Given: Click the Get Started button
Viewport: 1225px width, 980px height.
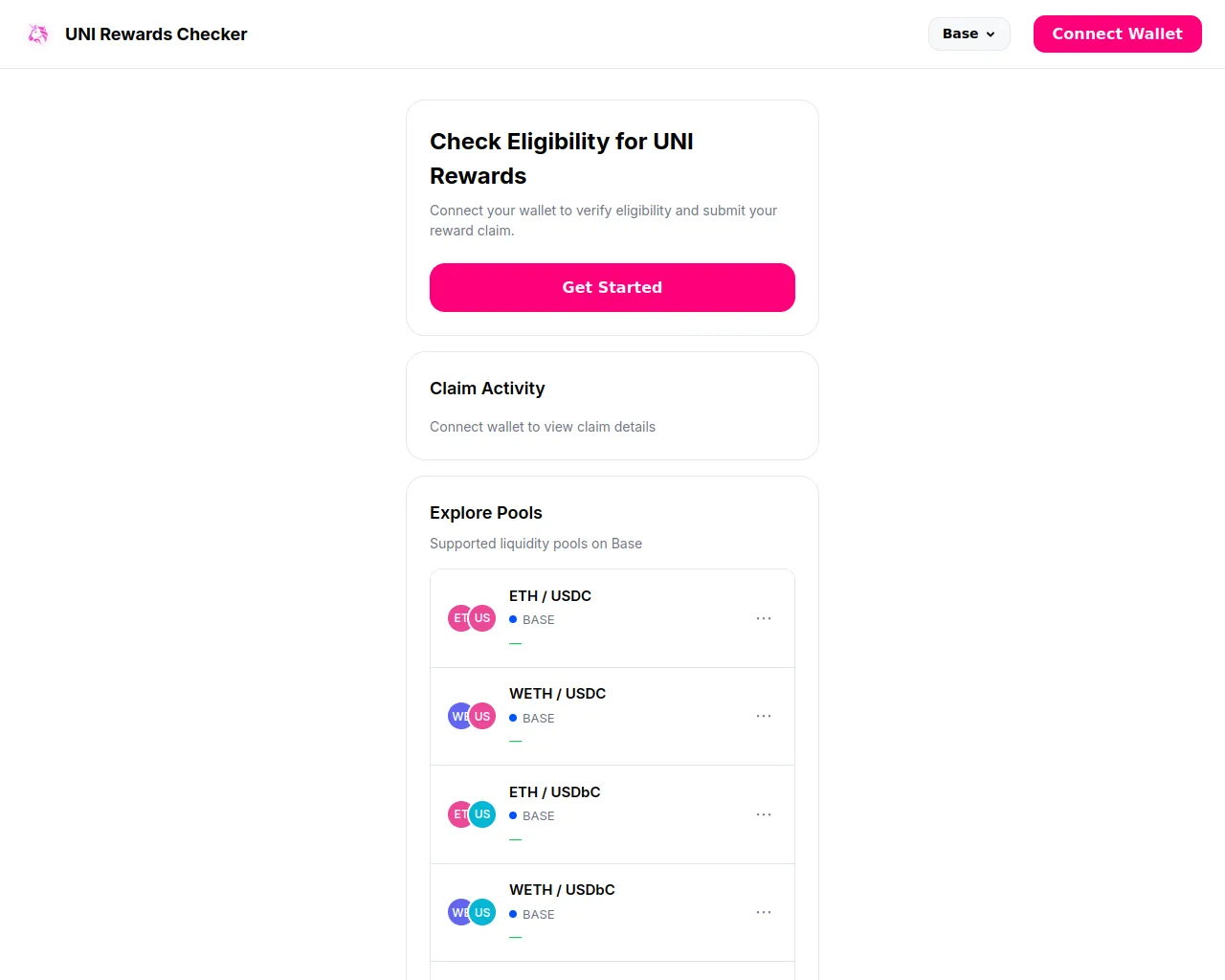Looking at the screenshot, I should pos(612,287).
